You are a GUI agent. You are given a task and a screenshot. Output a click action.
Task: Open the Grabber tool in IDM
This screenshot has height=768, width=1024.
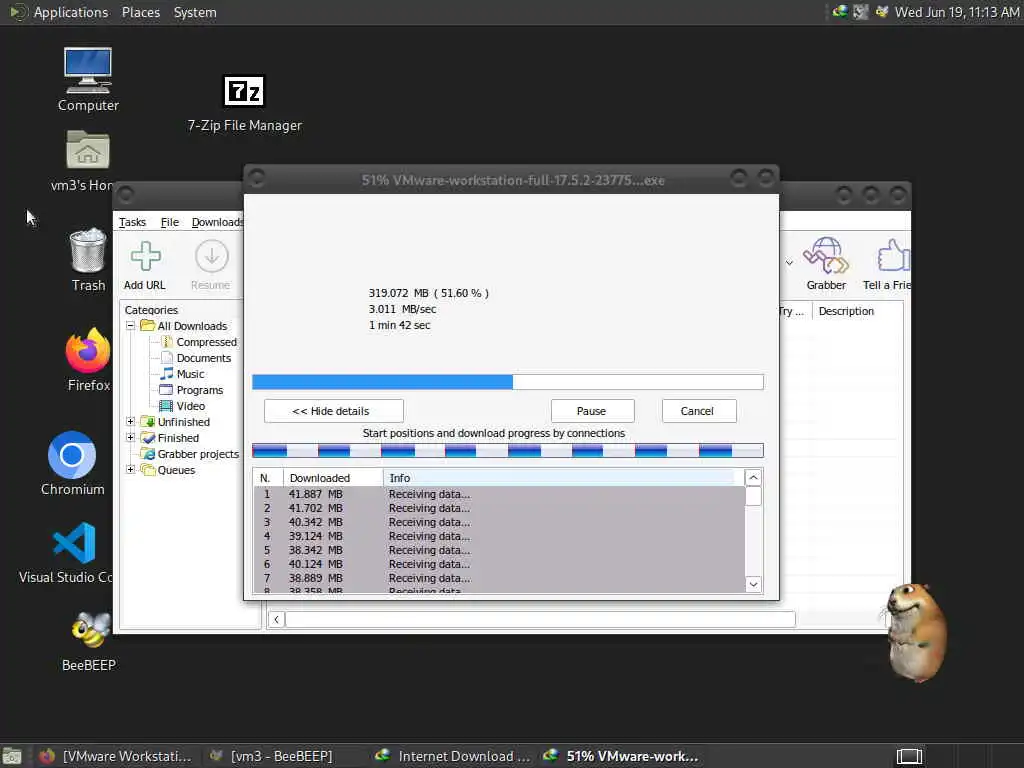coord(826,264)
